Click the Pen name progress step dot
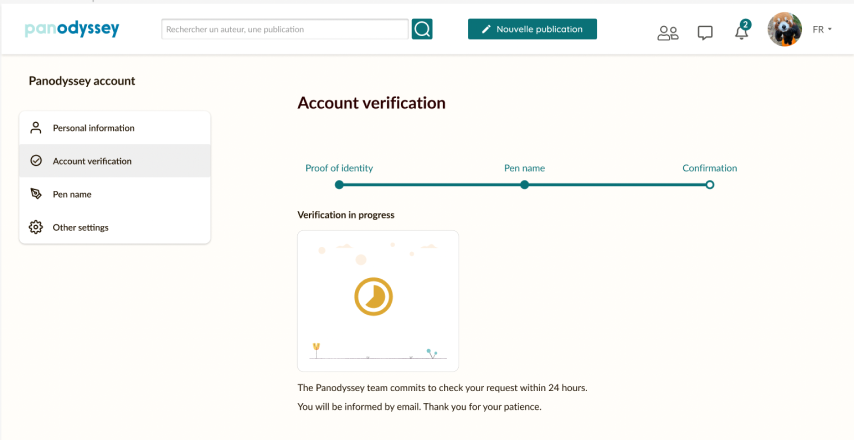 [524, 185]
